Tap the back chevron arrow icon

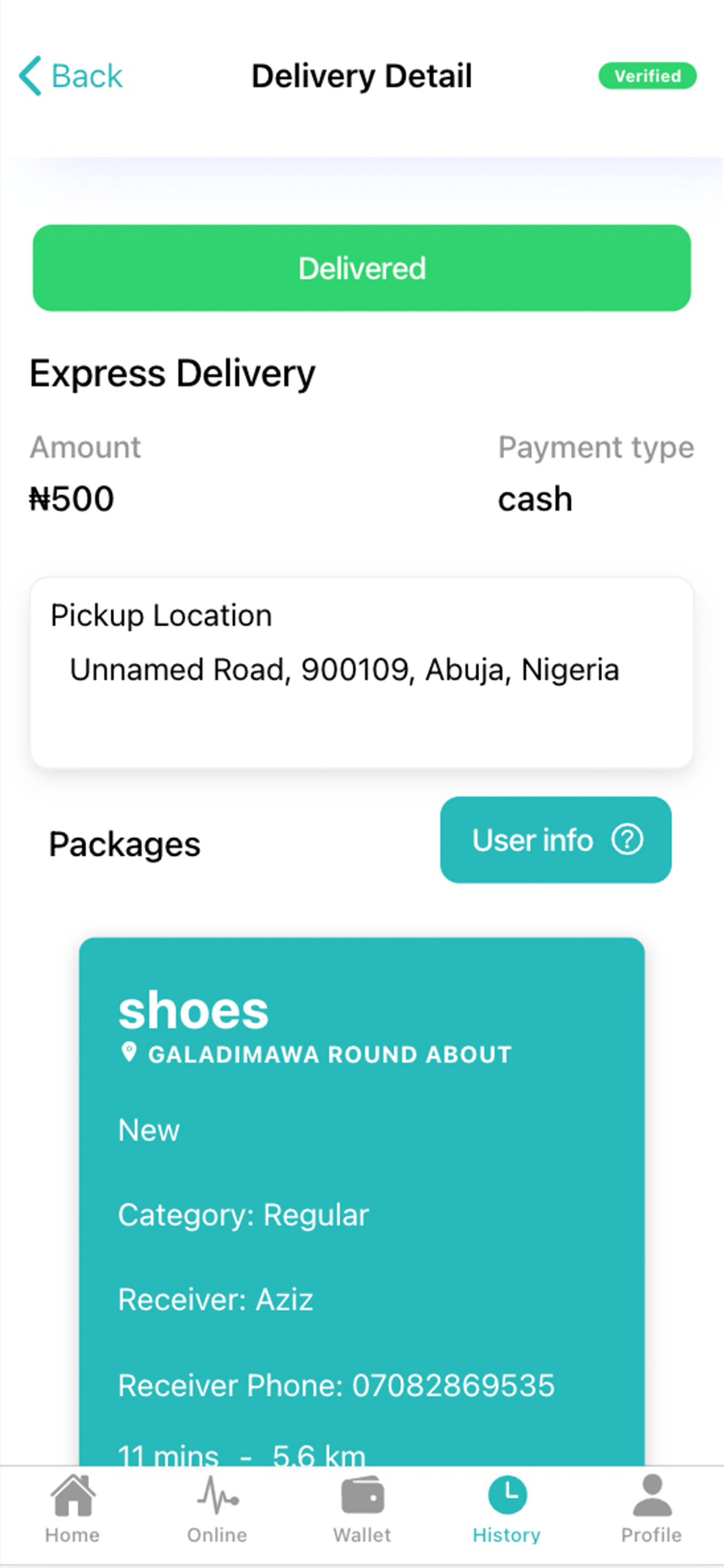(x=30, y=76)
